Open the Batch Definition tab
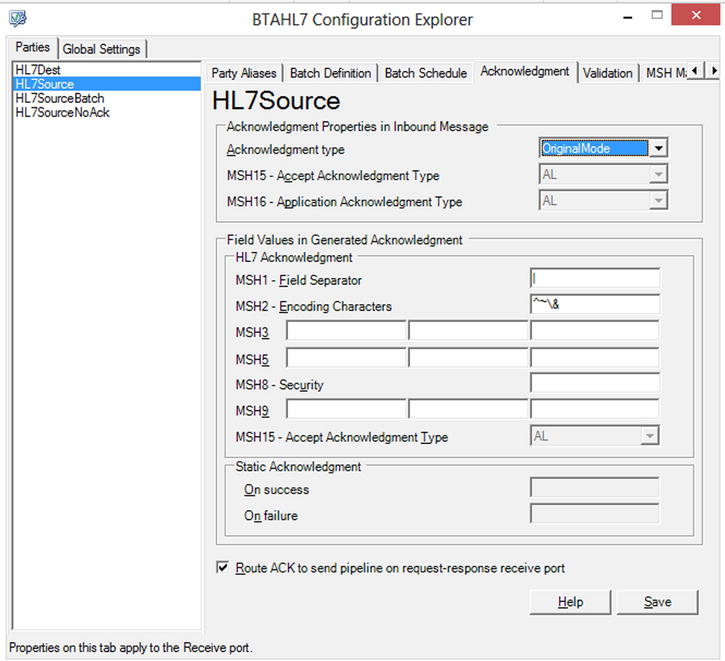Screen dimensions: 725x661 [x=331, y=73]
